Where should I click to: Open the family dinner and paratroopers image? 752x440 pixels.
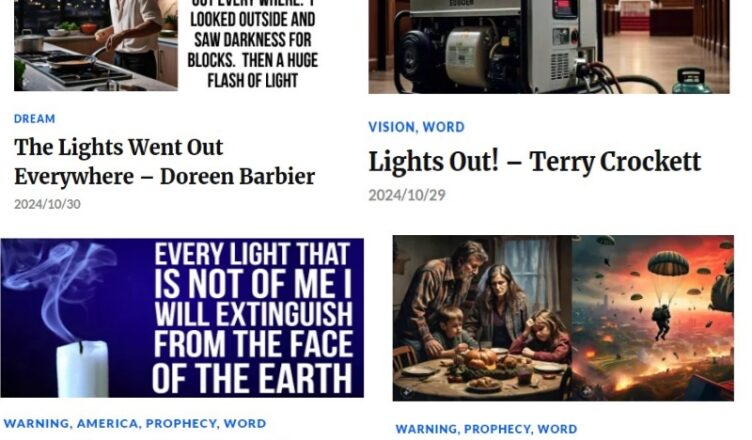pyautogui.click(x=563, y=318)
